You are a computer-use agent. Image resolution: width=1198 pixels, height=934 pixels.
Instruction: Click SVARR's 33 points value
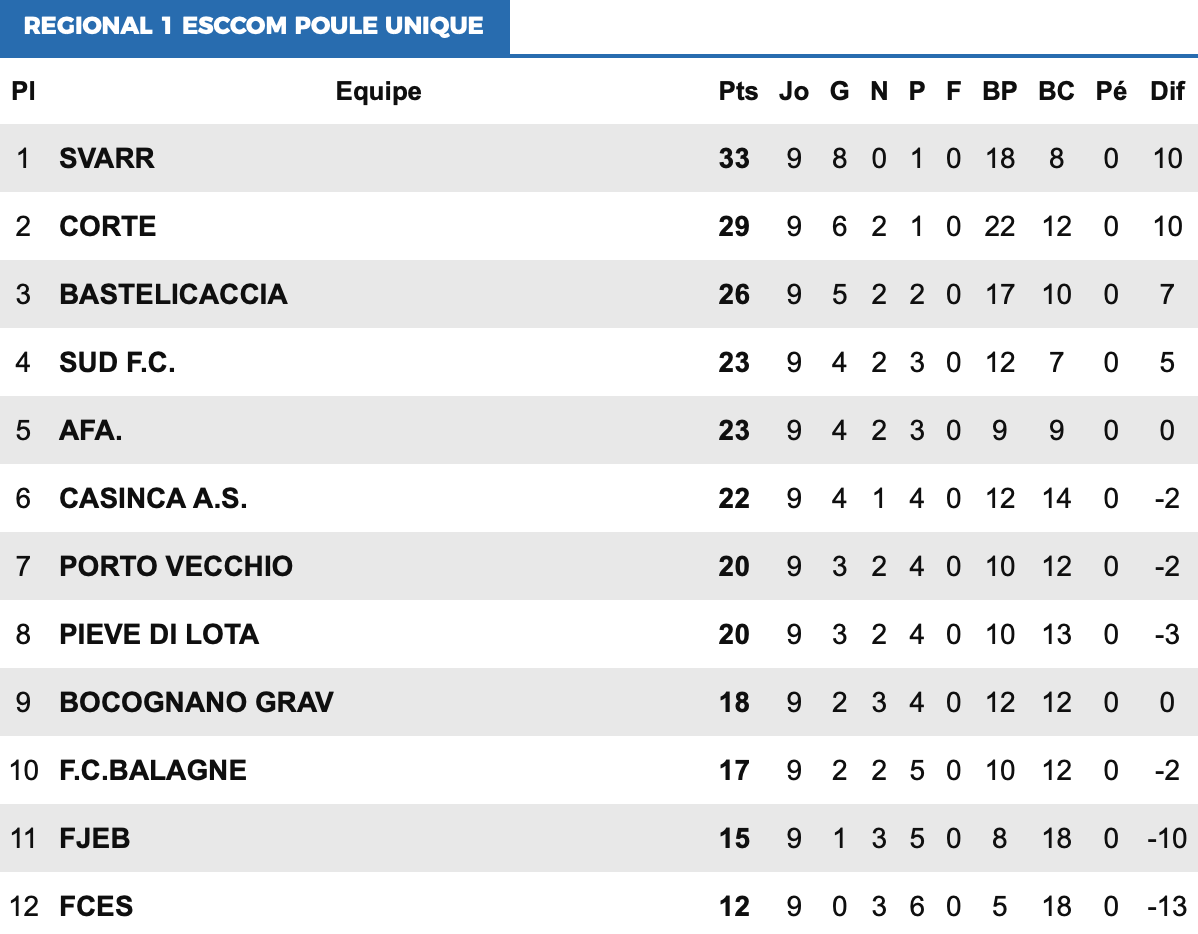[734, 158]
